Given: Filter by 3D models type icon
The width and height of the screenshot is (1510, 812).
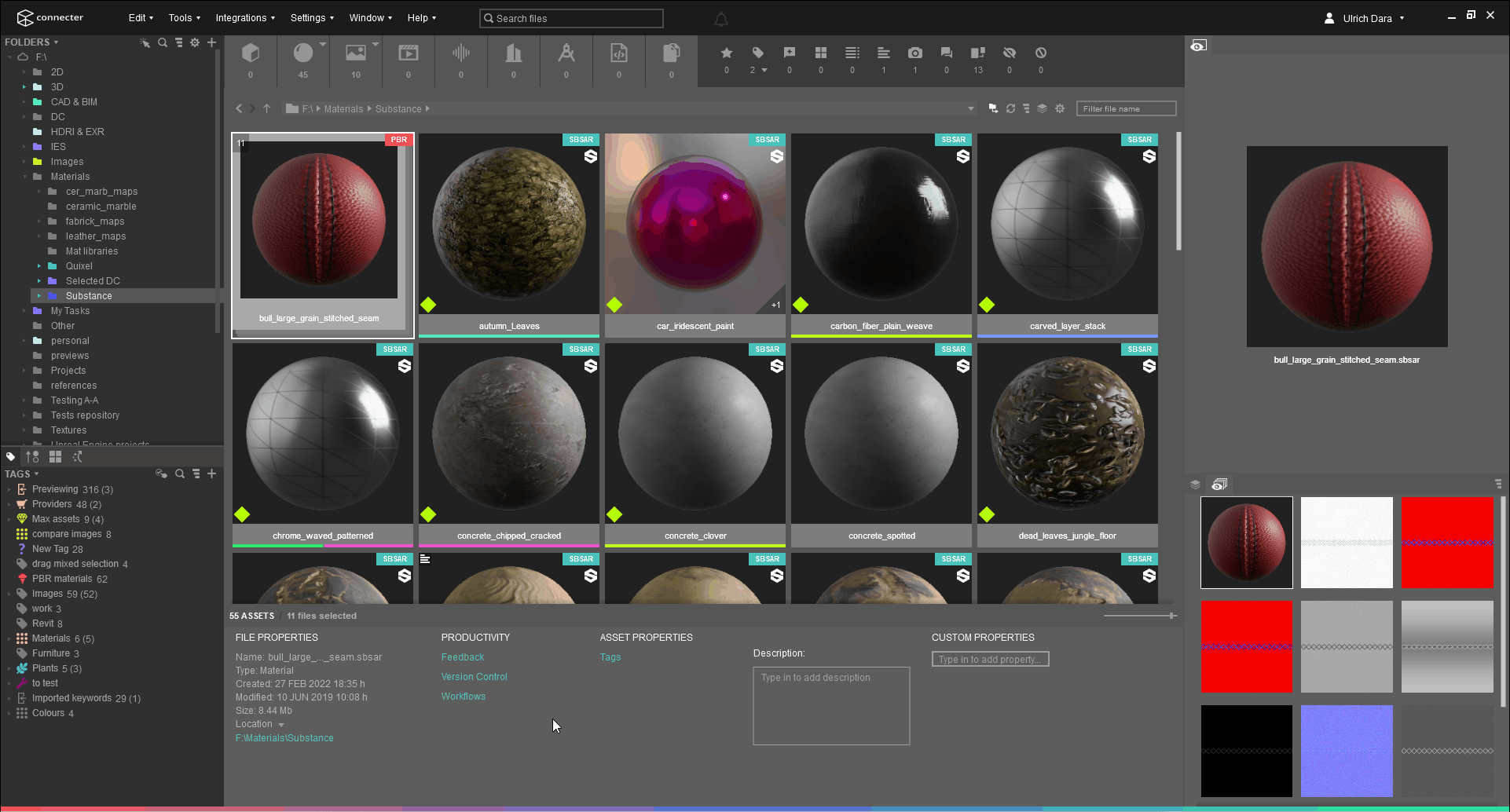Looking at the screenshot, I should click(x=251, y=53).
